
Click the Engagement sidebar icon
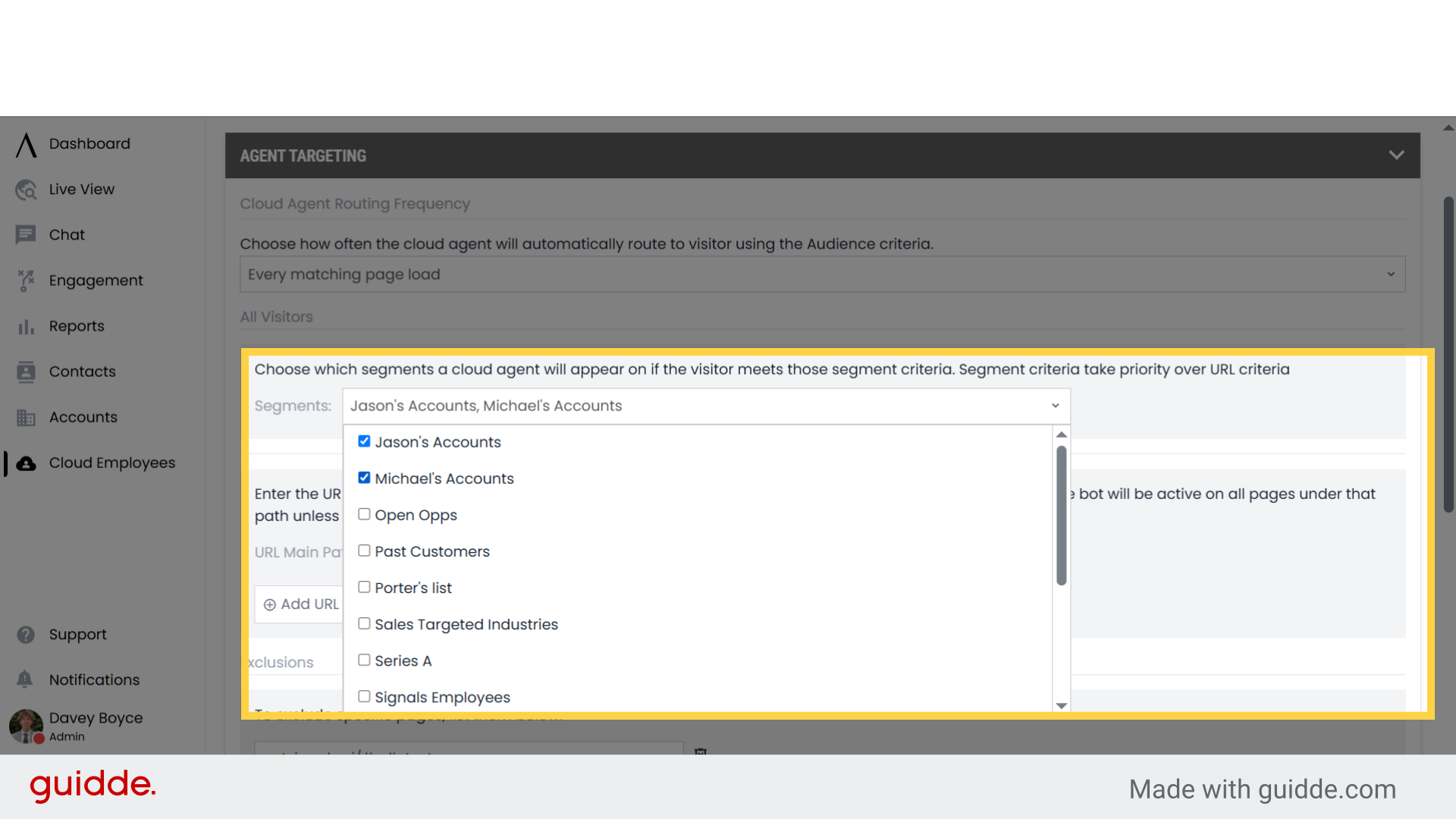(x=27, y=281)
